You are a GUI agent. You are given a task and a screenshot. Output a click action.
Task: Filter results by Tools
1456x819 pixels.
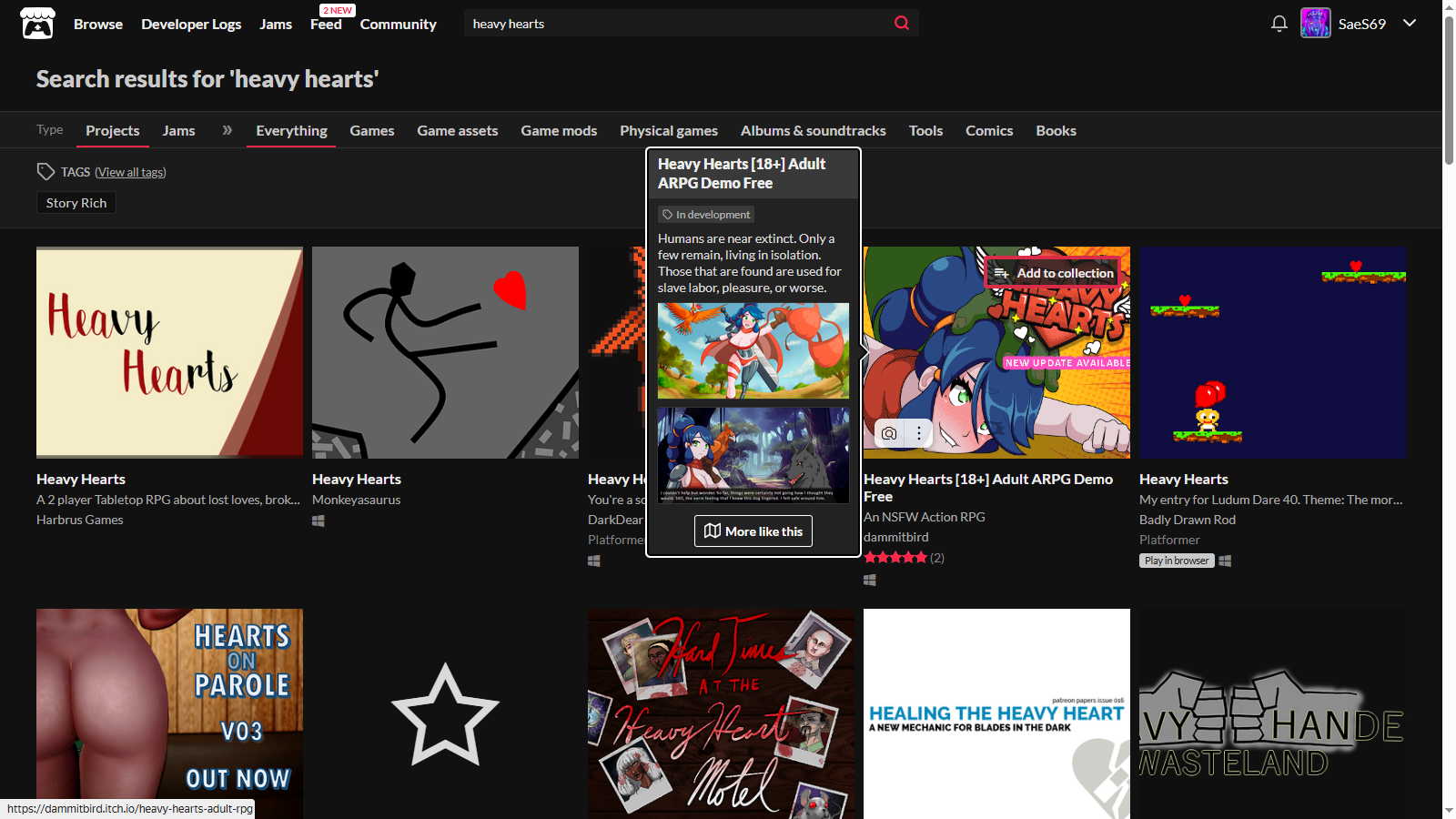point(925,130)
